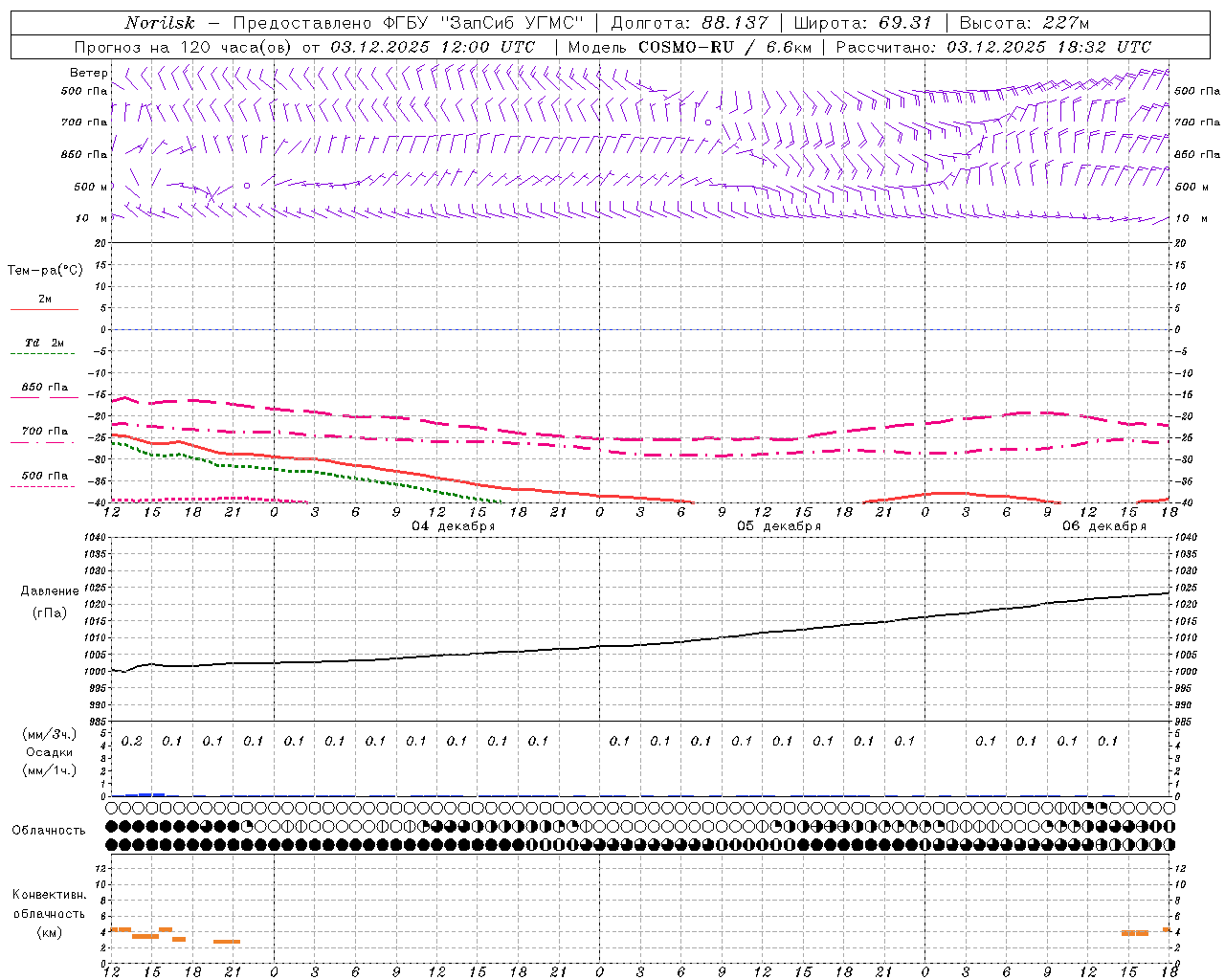
Task: Click the forecast start time 03.12.2025 12:00 UTC
Action: point(433,47)
